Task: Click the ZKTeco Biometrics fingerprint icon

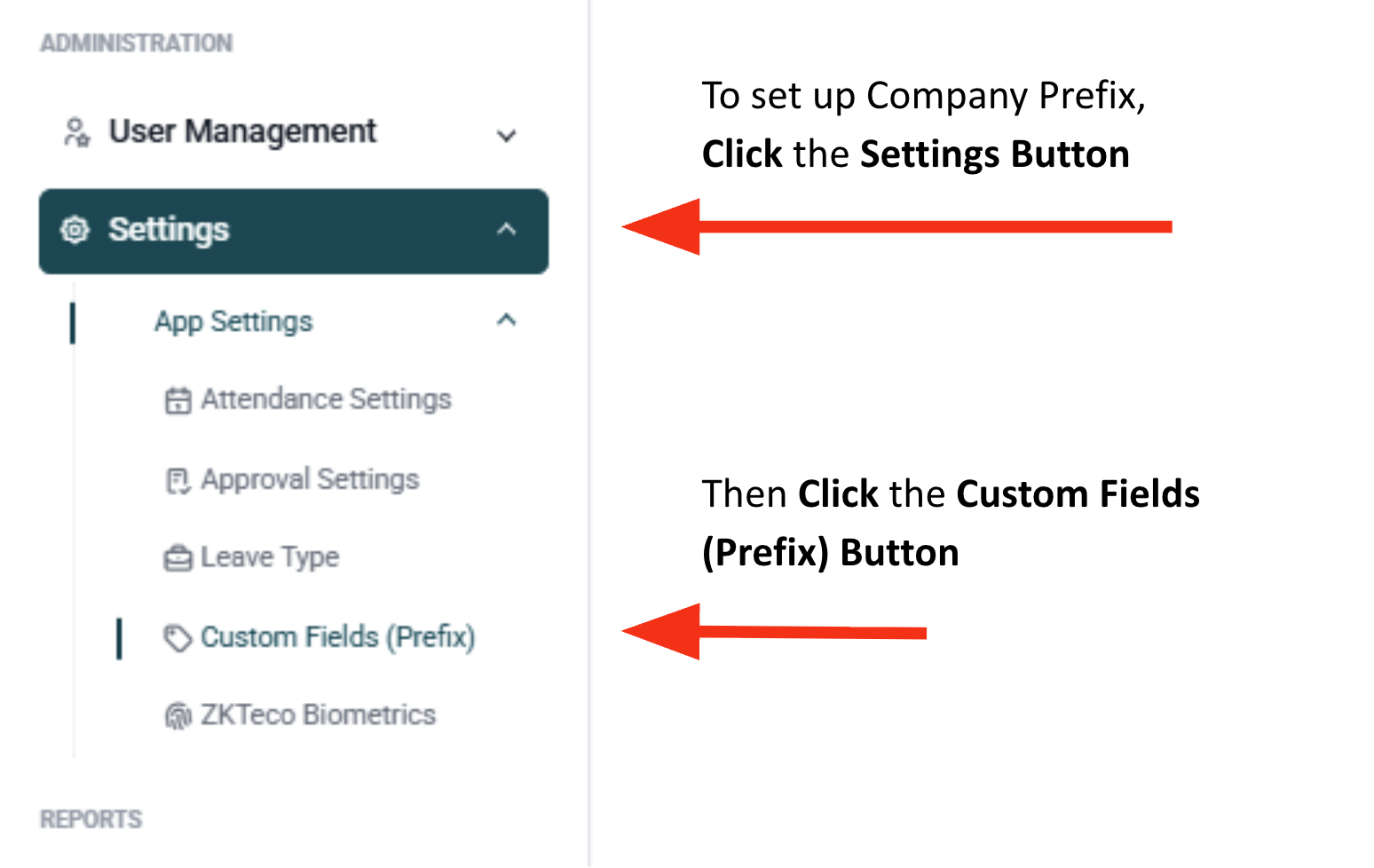Action: [x=178, y=715]
